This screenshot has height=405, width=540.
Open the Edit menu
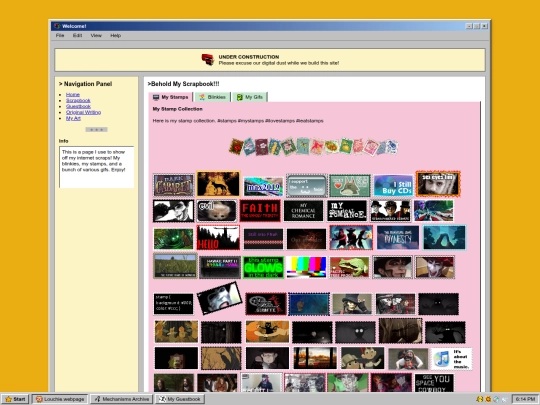[77, 35]
